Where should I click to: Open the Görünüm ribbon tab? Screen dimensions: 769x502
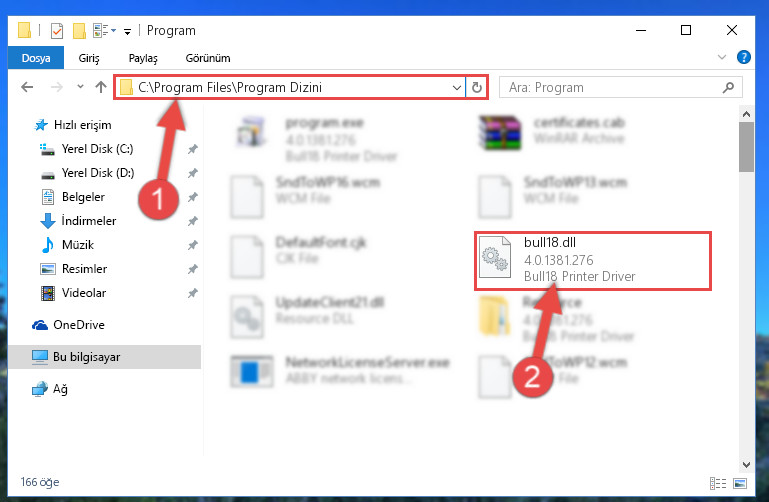pyautogui.click(x=208, y=58)
